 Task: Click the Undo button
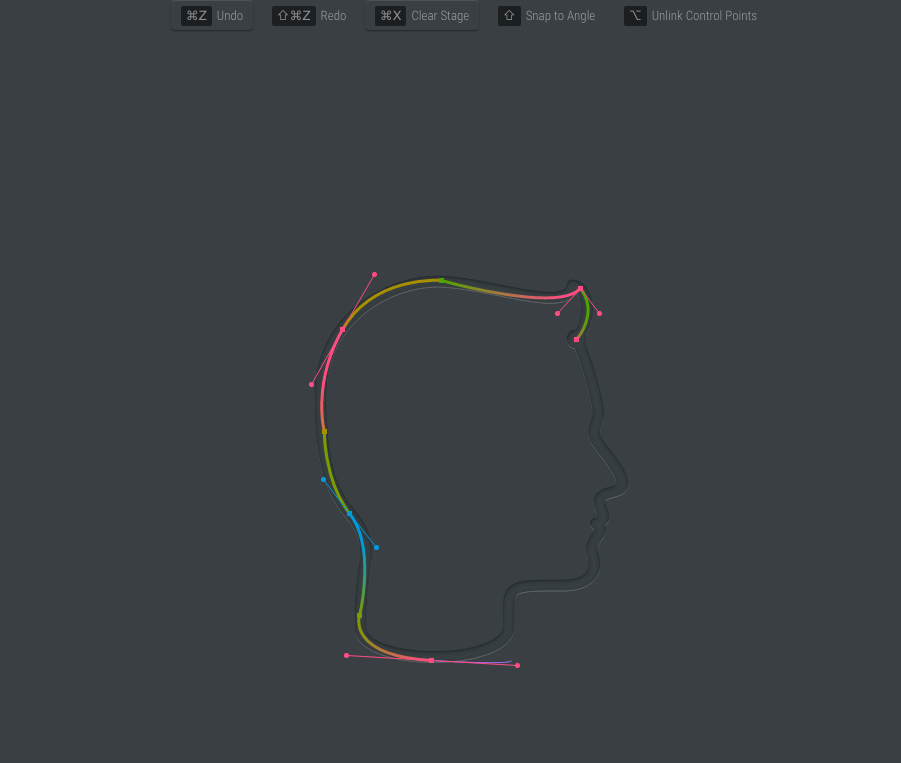click(211, 16)
